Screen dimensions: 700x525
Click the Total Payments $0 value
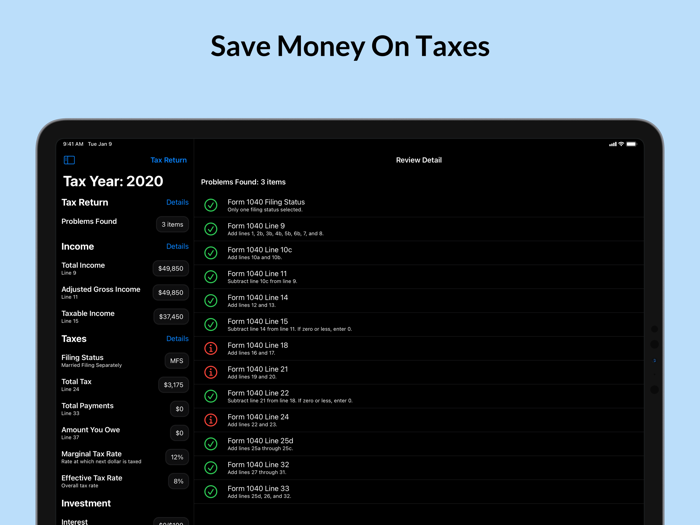179,409
